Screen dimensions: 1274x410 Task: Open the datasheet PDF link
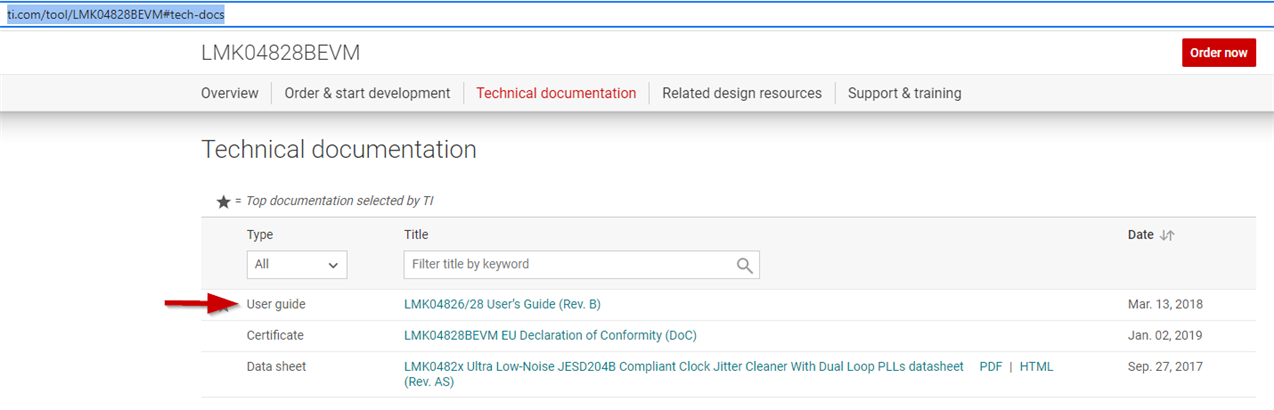[x=991, y=367]
